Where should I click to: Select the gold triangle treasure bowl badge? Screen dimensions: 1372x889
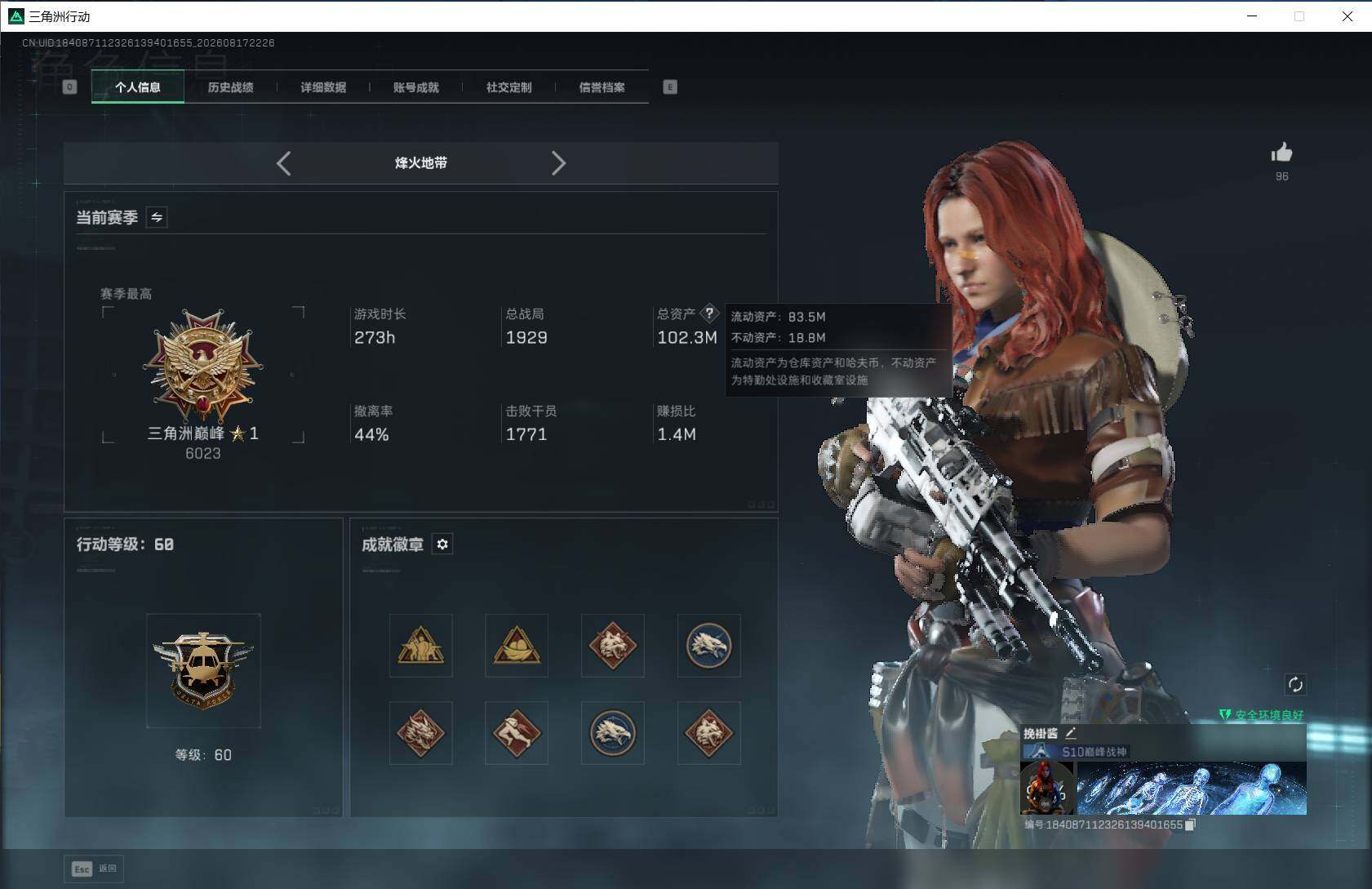tap(517, 646)
